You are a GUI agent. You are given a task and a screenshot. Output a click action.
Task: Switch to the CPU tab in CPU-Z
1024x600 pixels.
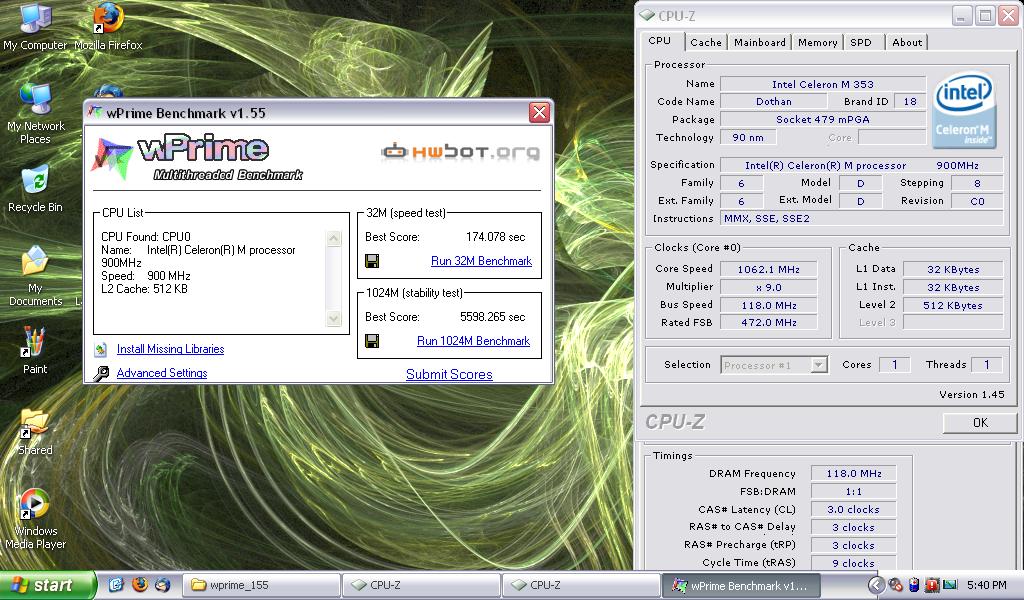click(x=660, y=40)
